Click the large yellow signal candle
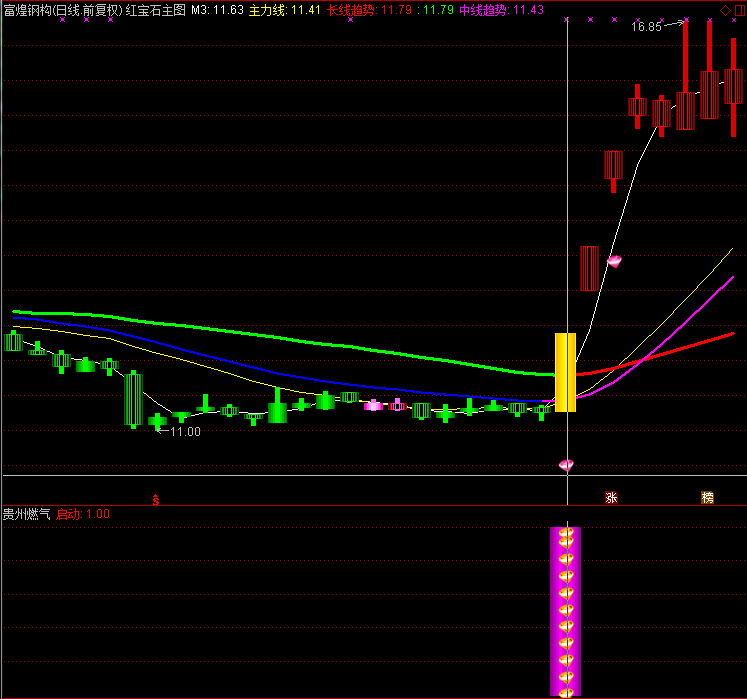747x699 pixels. click(565, 372)
